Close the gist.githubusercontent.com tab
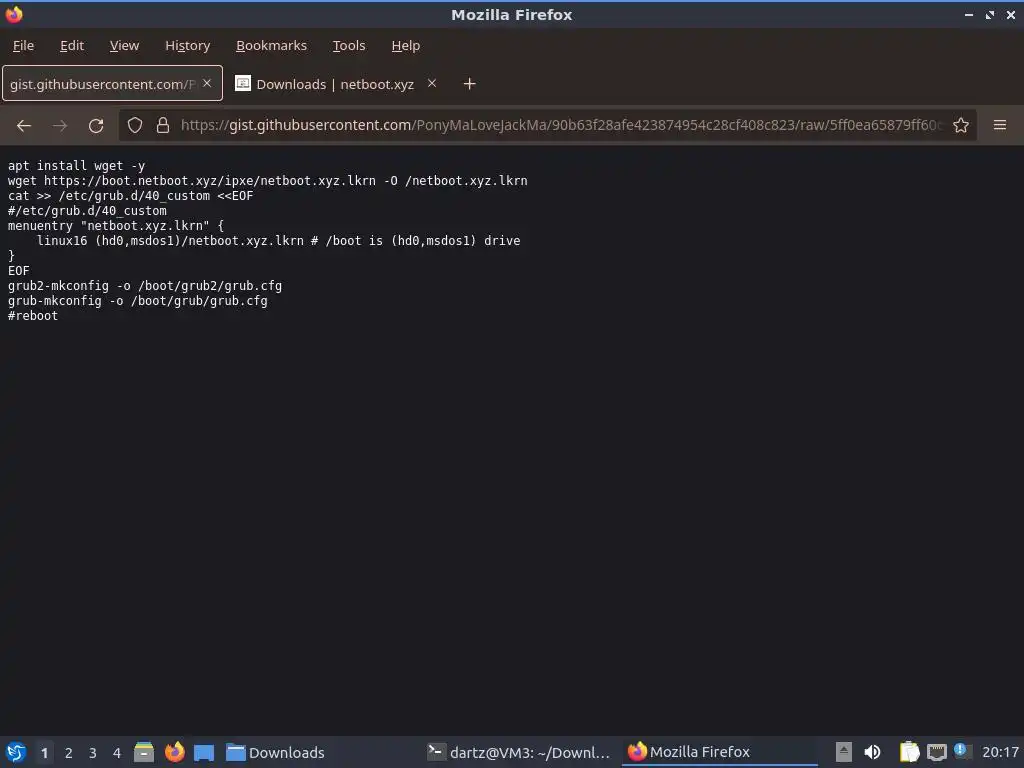The width and height of the screenshot is (1024, 768). pos(207,83)
